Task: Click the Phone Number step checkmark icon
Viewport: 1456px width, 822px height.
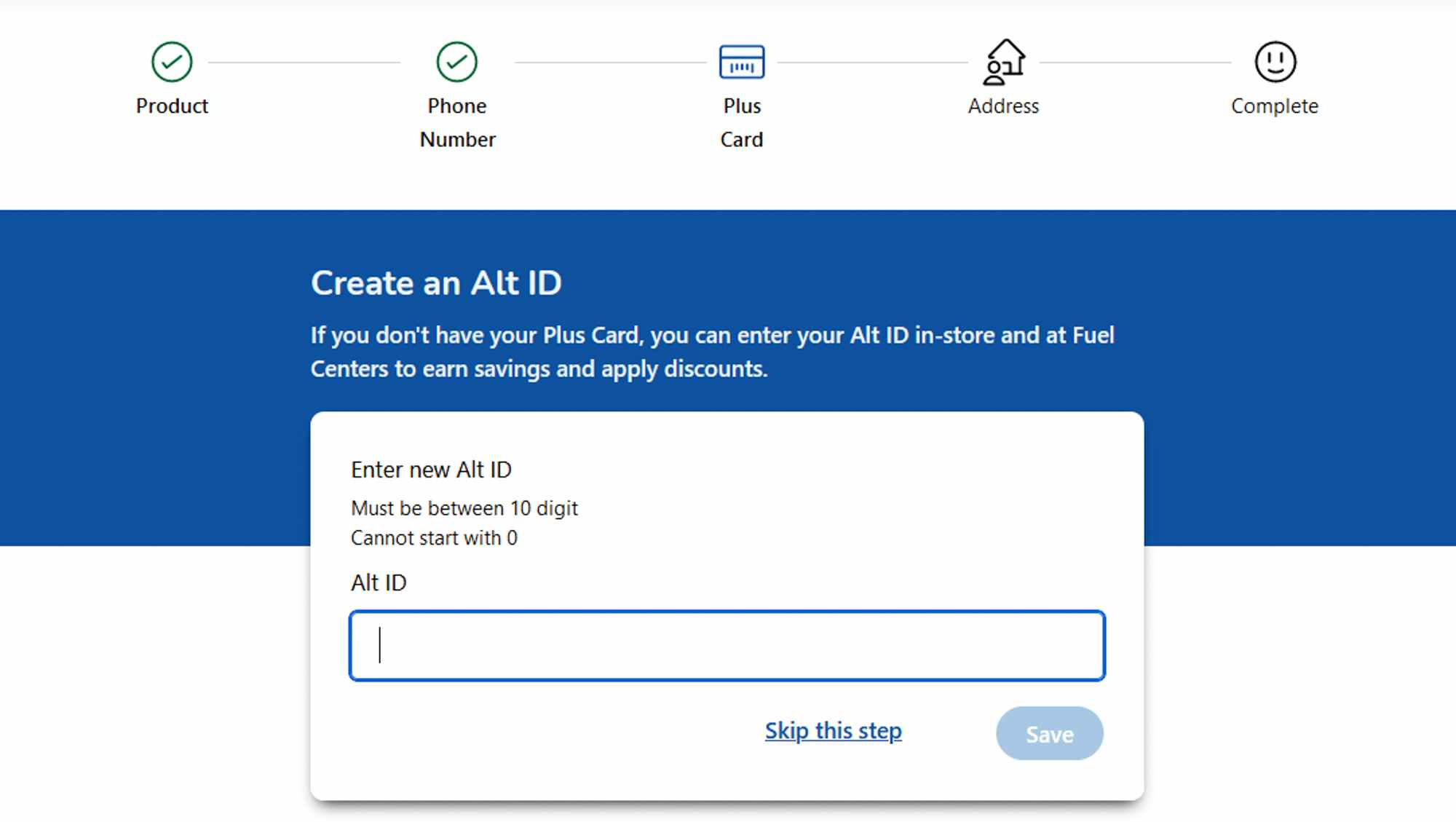Action: (x=456, y=62)
